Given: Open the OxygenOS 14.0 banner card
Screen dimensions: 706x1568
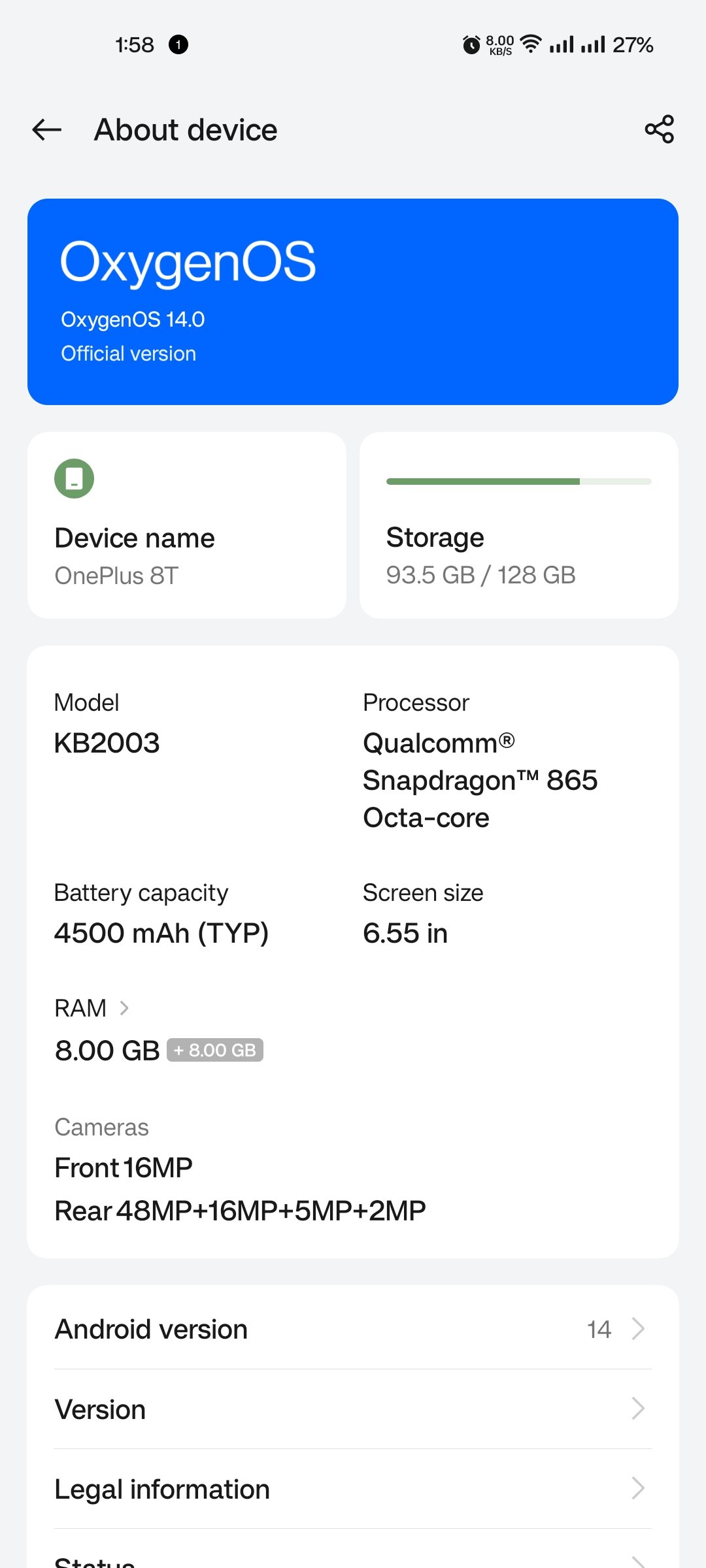Looking at the screenshot, I should [x=353, y=302].
